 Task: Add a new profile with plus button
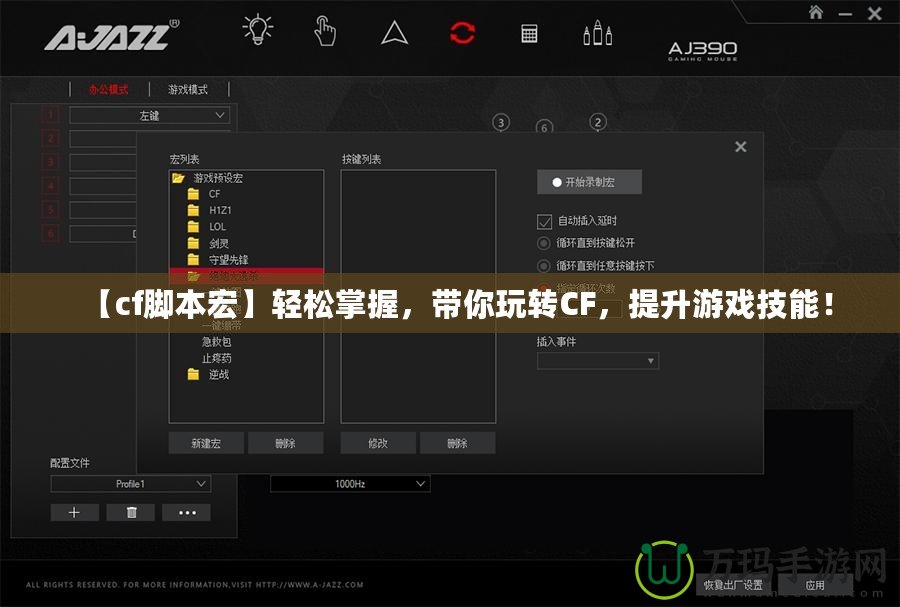point(75,513)
